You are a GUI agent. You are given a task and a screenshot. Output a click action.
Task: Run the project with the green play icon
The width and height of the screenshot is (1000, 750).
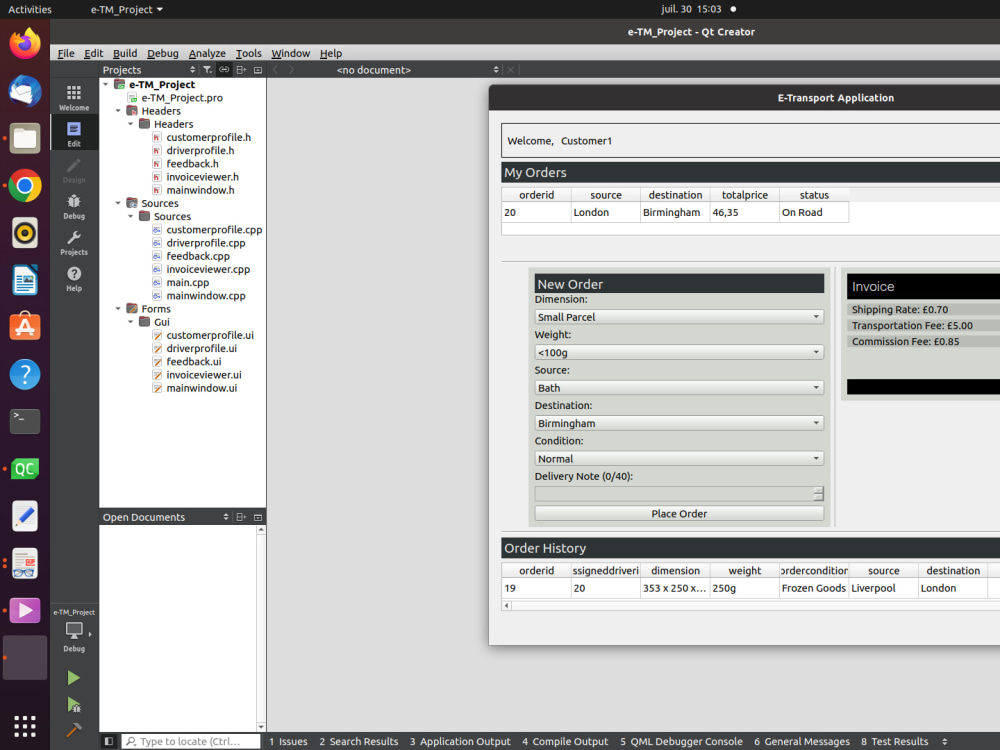tap(73, 677)
